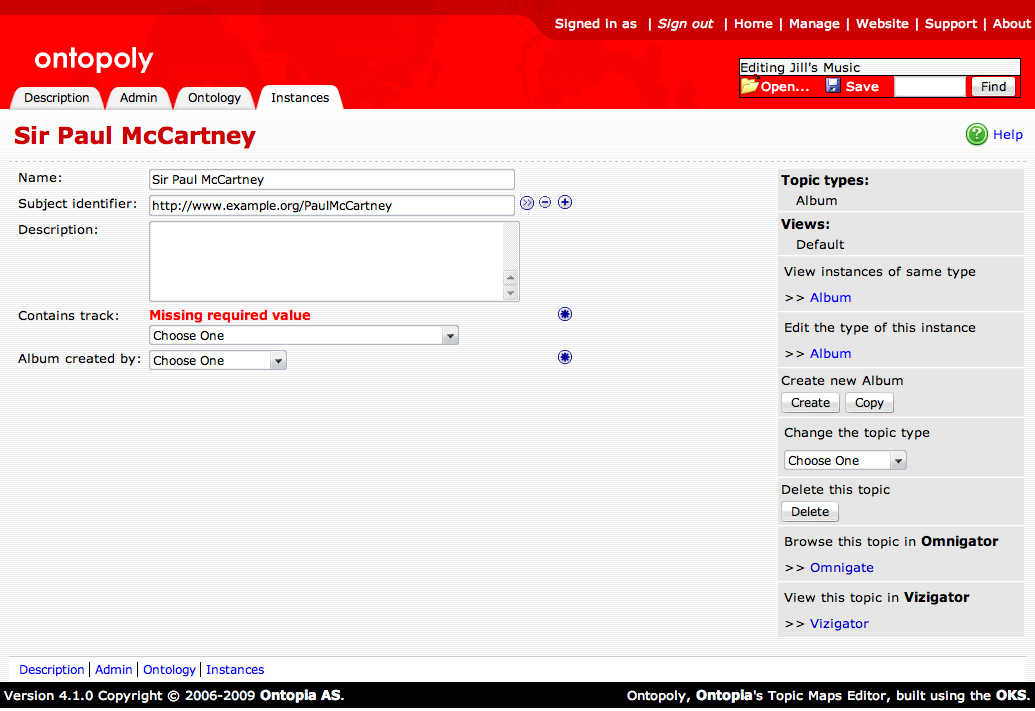Click the Name input field
Image resolution: width=1035 pixels, height=711 pixels.
pos(331,180)
